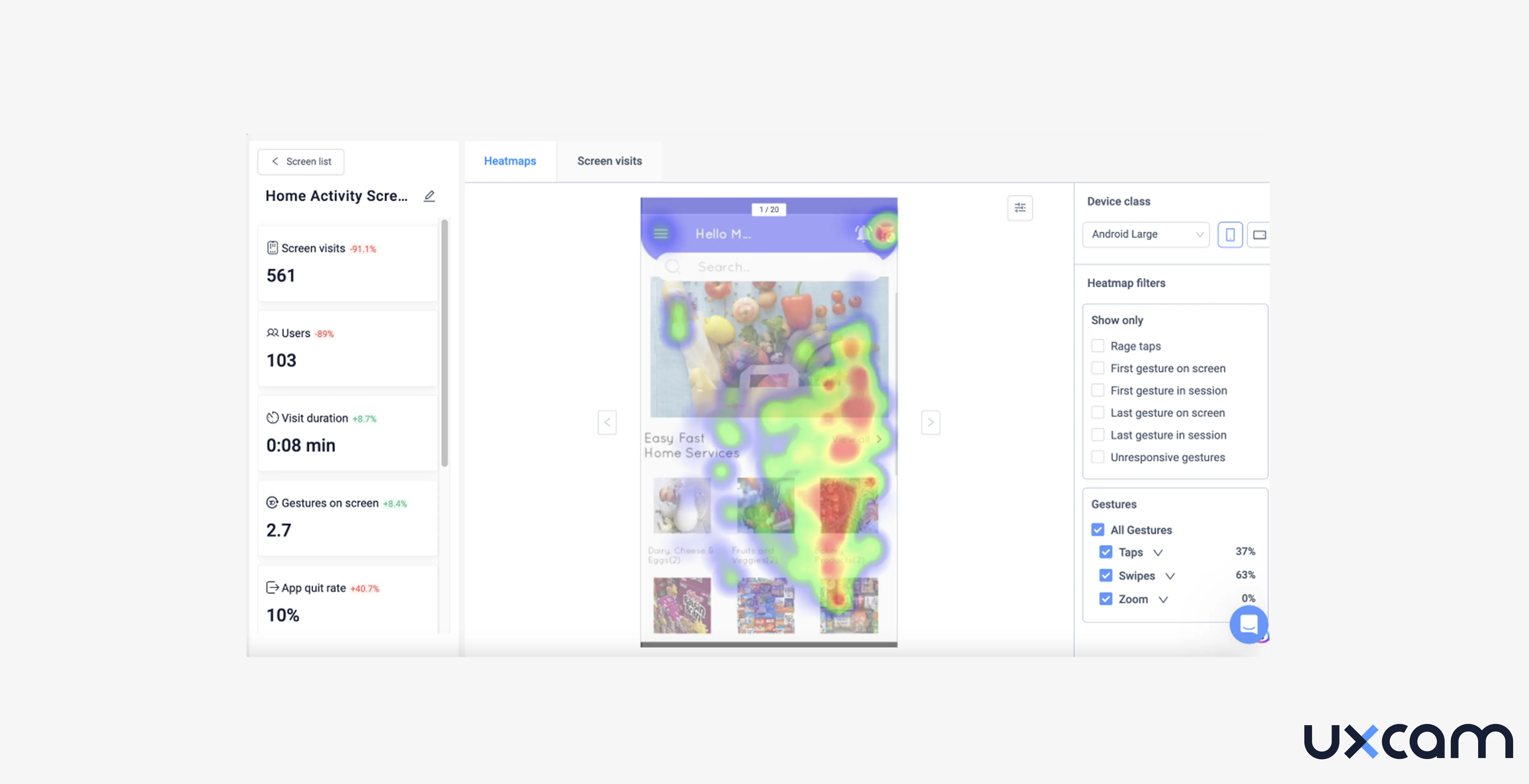This screenshot has height=784, width=1529.
Task: Check Unresponsive gestures filter
Action: coord(1097,457)
